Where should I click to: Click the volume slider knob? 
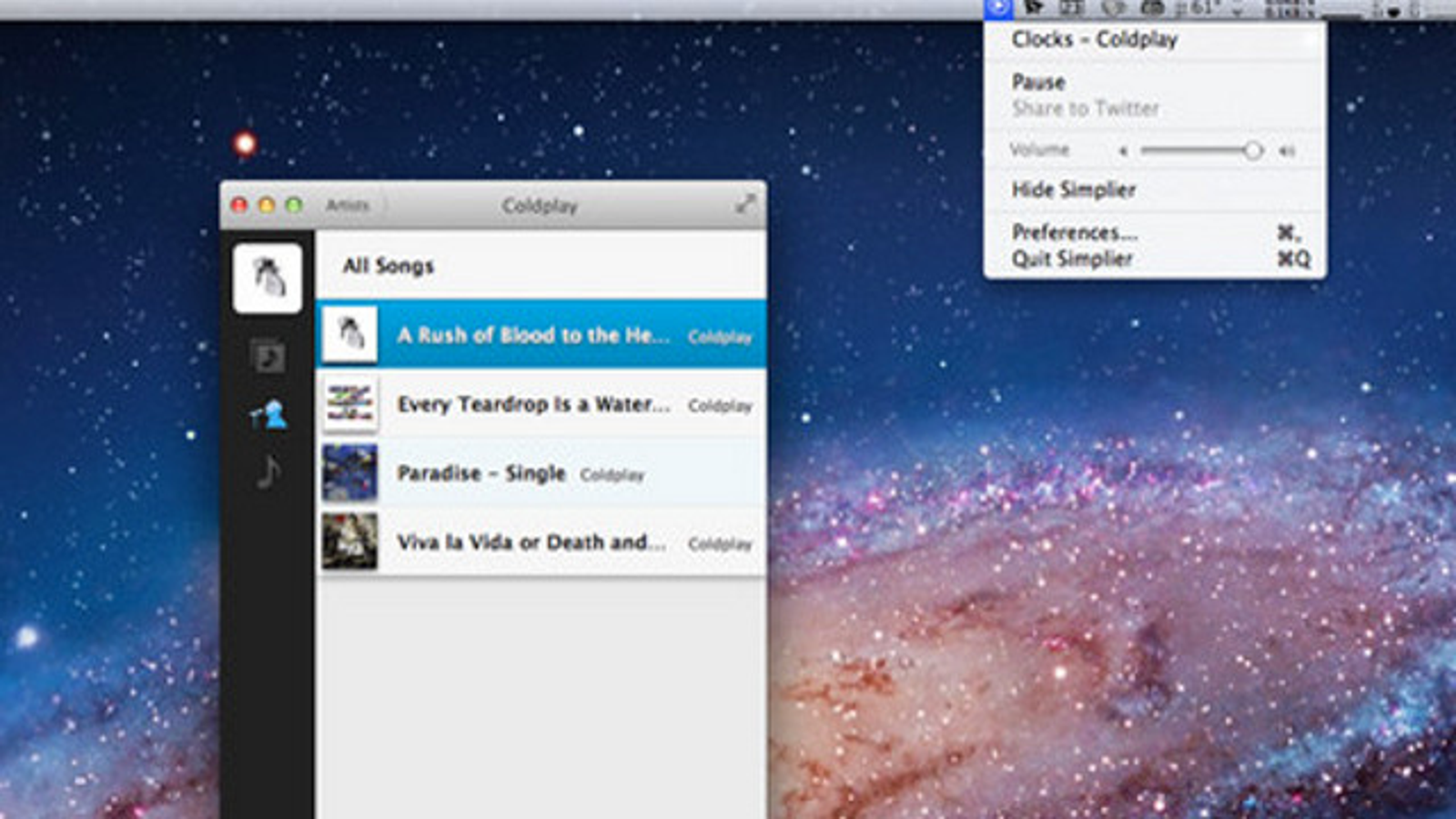pos(1253,150)
